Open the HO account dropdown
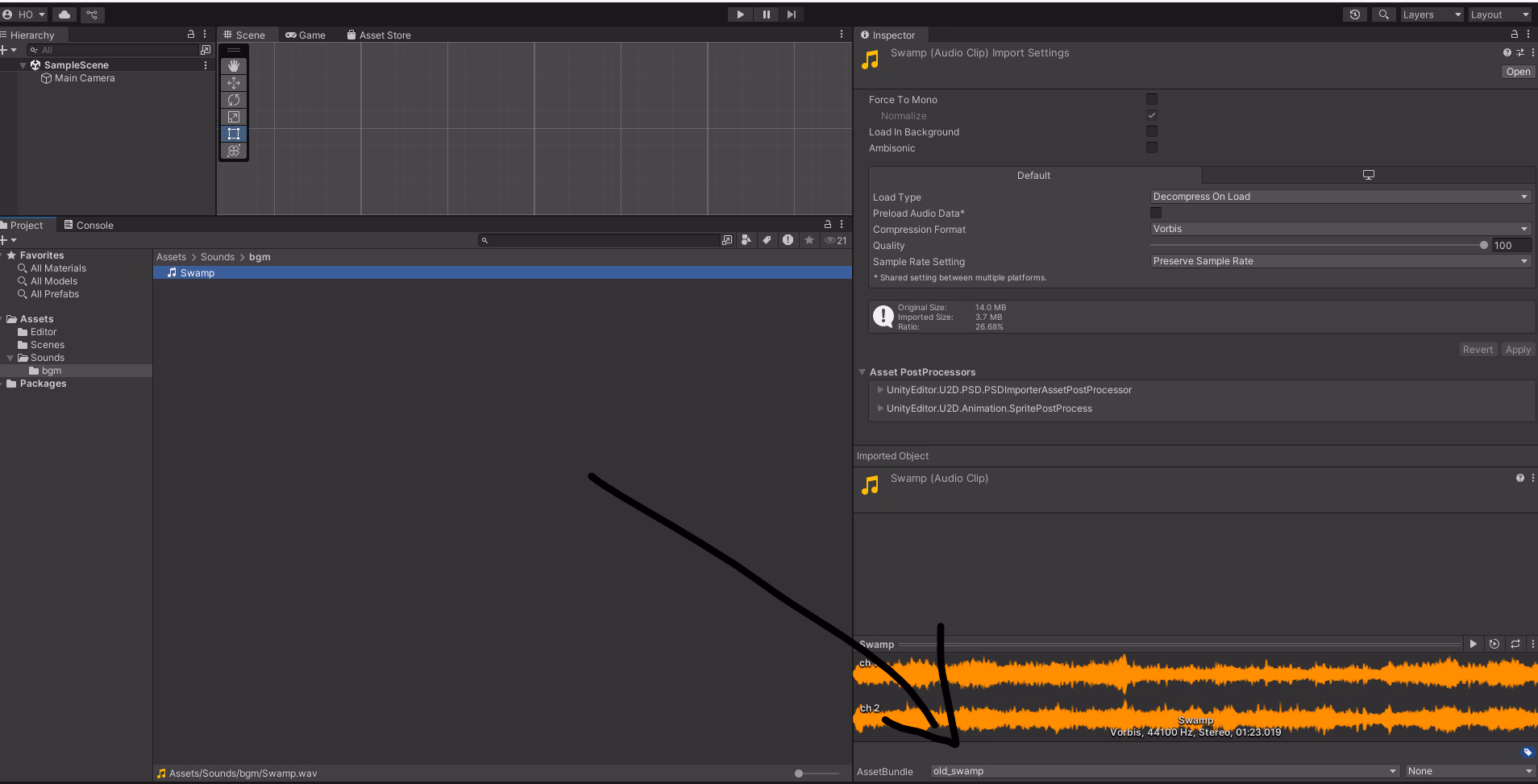 point(24,15)
